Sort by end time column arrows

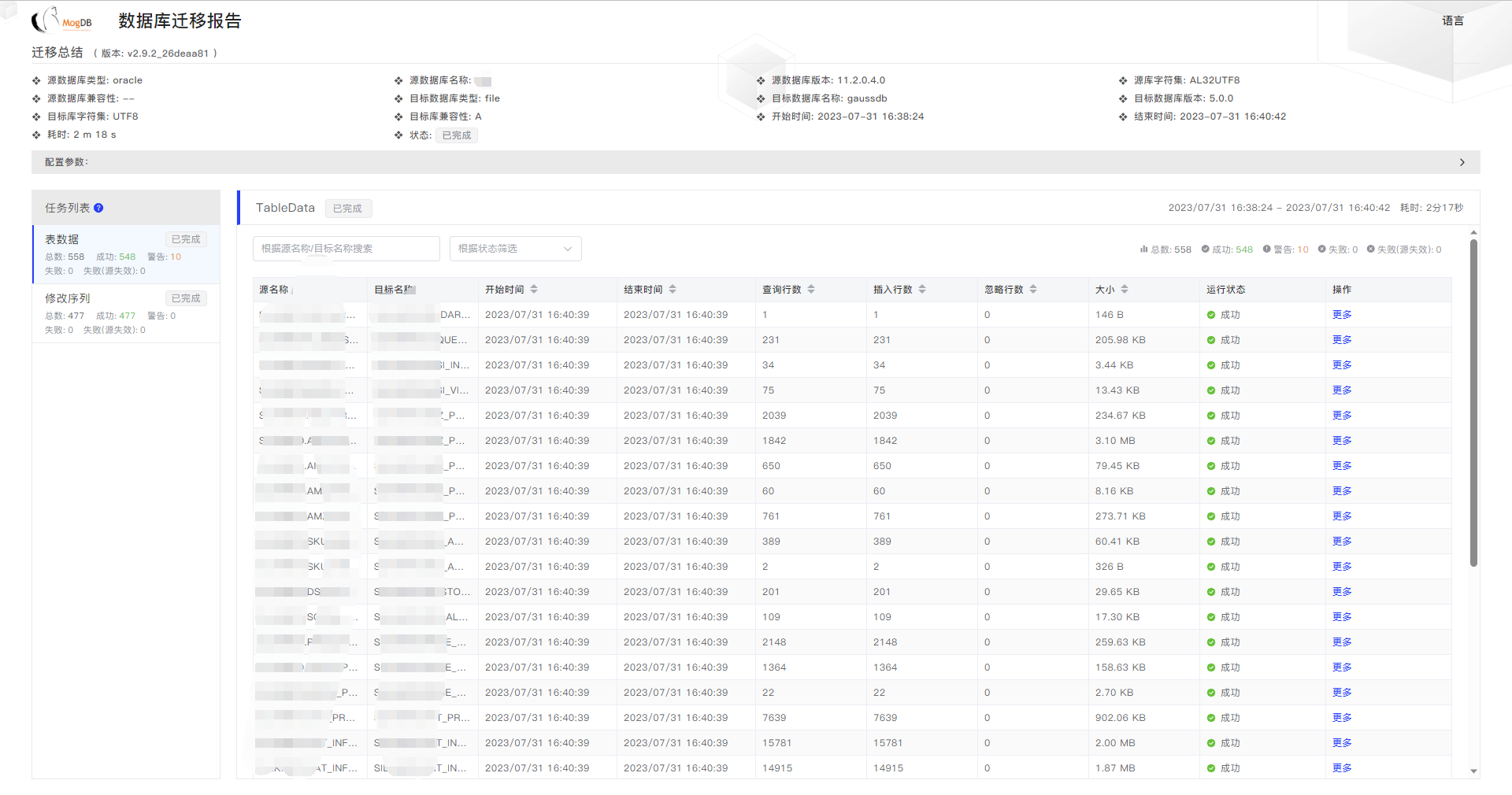673,290
